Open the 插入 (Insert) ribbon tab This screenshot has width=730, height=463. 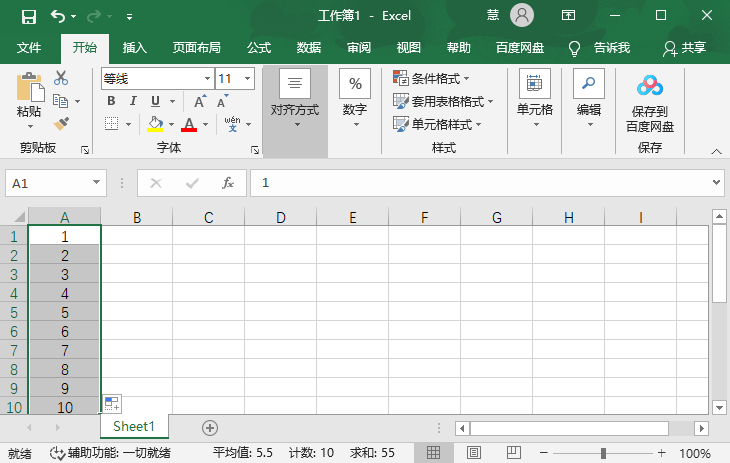click(134, 48)
